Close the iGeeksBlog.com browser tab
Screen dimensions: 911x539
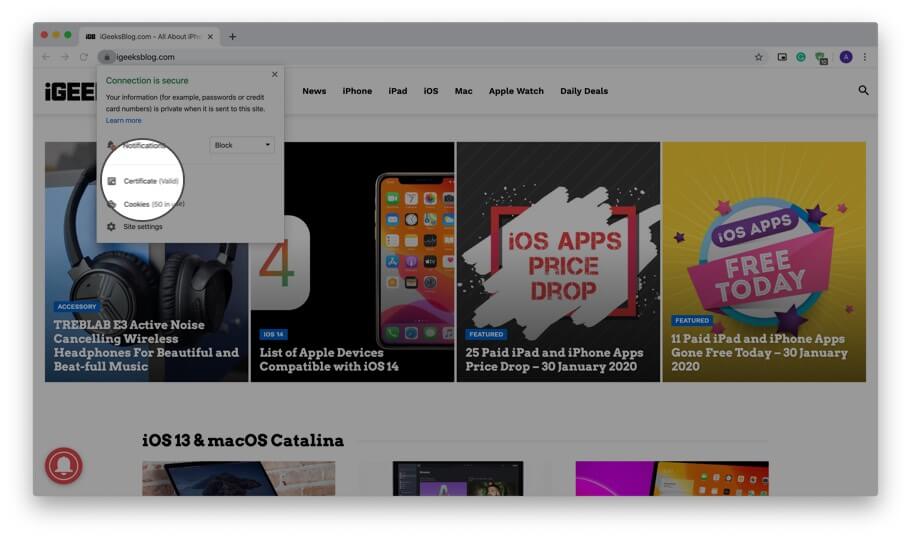(x=210, y=36)
